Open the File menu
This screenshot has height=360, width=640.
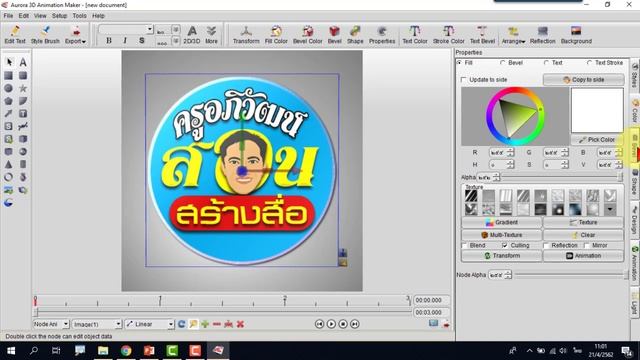point(8,16)
